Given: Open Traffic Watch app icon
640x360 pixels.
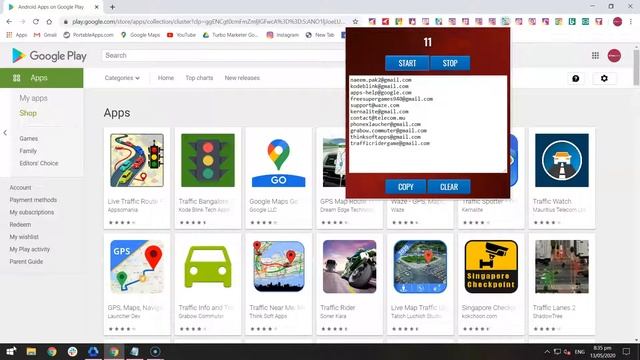Looking at the screenshot, I should point(562,160).
